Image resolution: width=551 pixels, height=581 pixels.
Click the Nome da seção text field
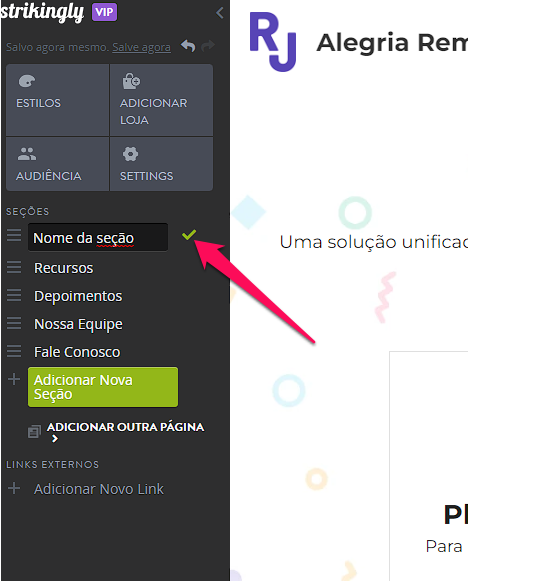click(x=98, y=238)
